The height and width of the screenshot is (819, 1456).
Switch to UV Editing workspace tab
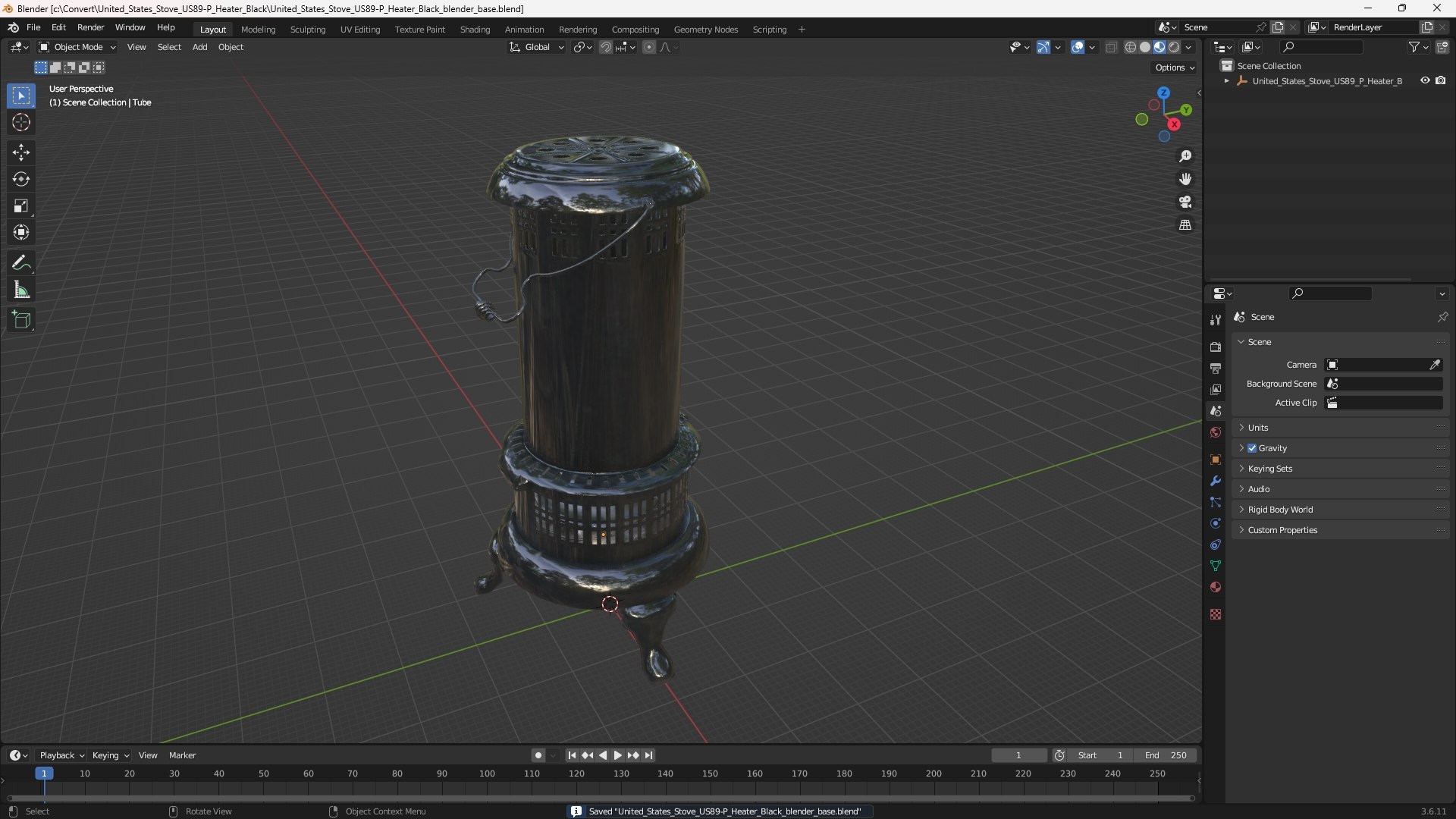[360, 30]
